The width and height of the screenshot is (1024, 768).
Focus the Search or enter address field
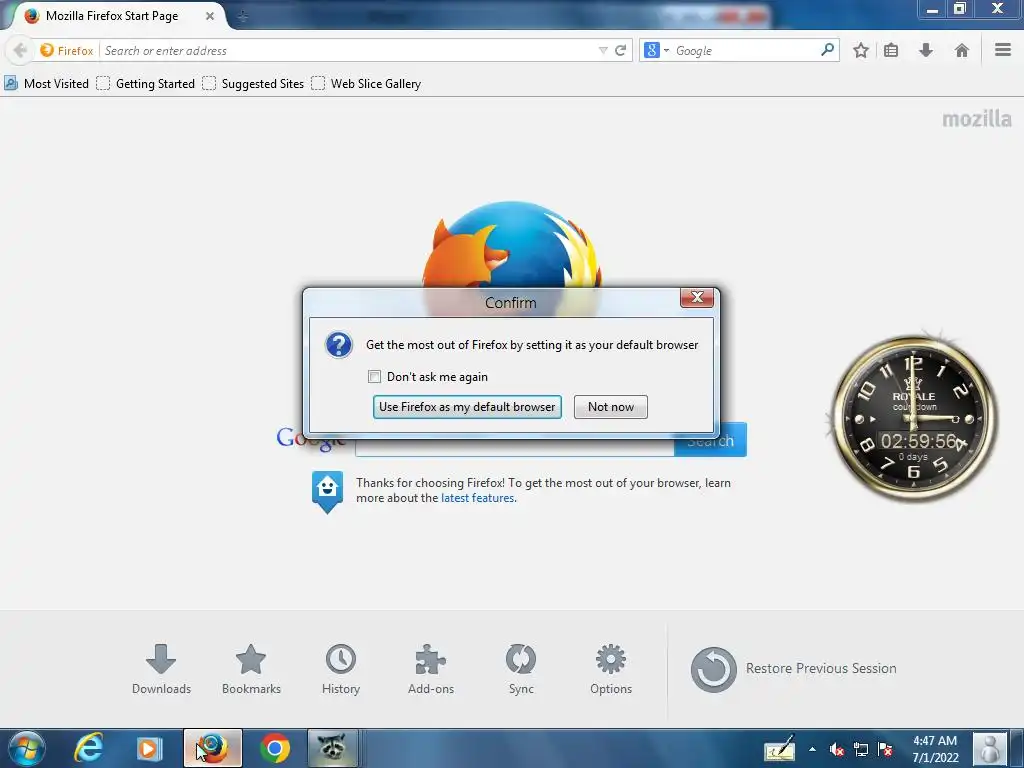point(349,50)
